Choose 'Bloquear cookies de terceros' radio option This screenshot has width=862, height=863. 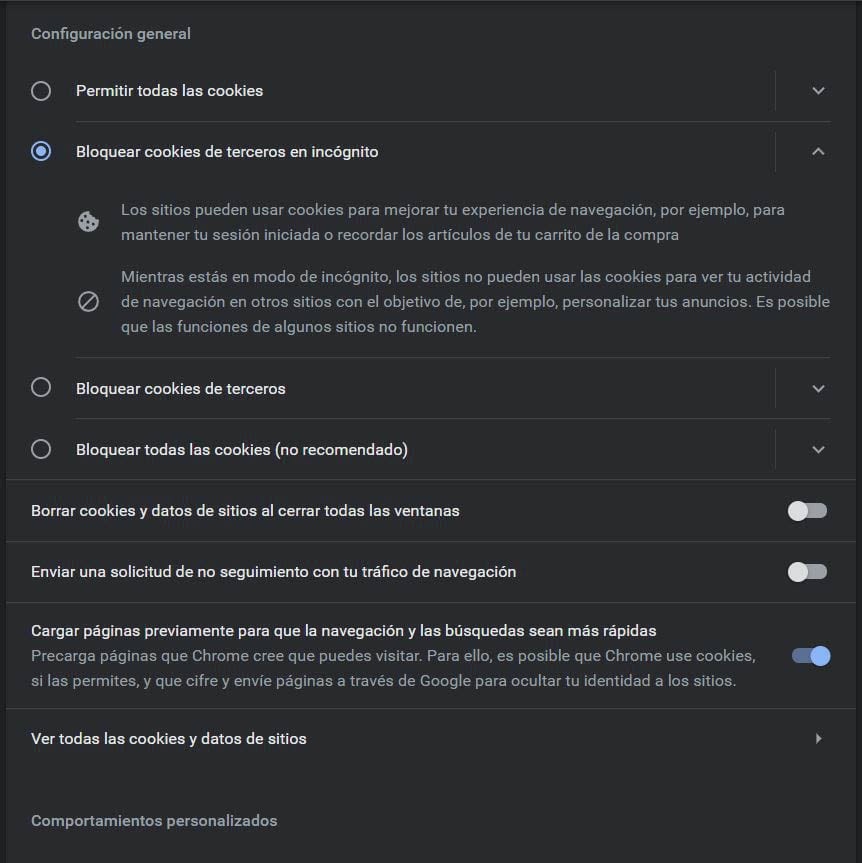point(41,388)
